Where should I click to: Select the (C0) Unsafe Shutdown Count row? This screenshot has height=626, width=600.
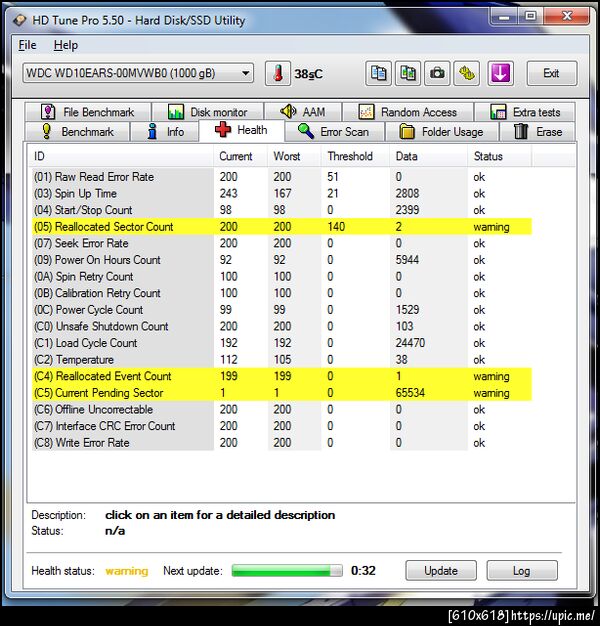282,327
